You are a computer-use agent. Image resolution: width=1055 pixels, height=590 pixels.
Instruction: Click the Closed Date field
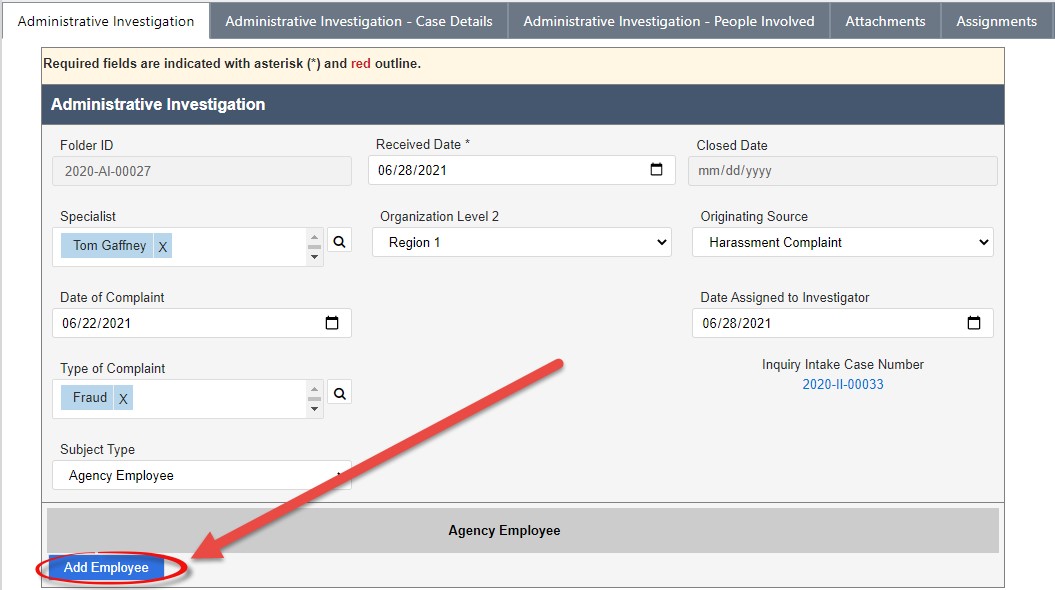tap(842, 171)
